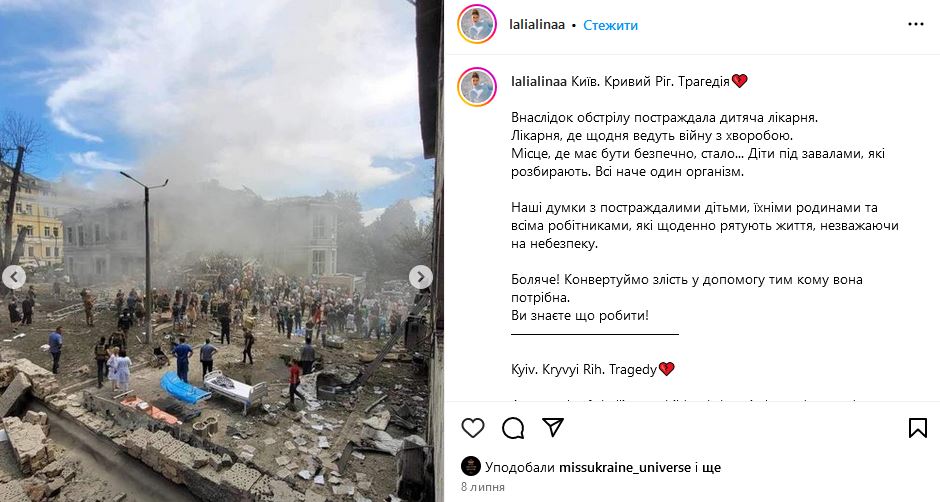
Task: Open missukraine_universe profile from likes
Action: (625, 467)
